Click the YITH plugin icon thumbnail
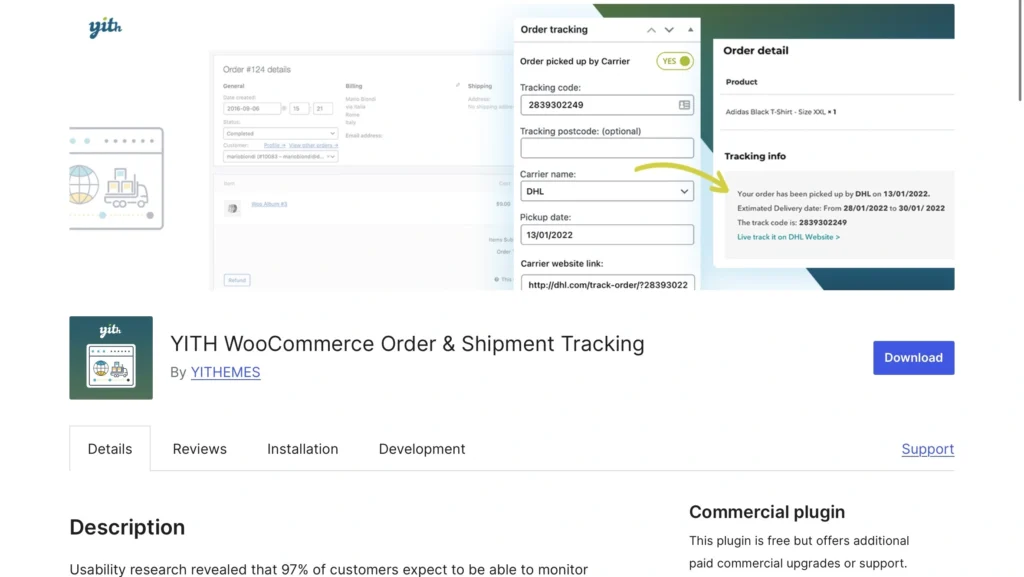1024x577 pixels. point(111,358)
